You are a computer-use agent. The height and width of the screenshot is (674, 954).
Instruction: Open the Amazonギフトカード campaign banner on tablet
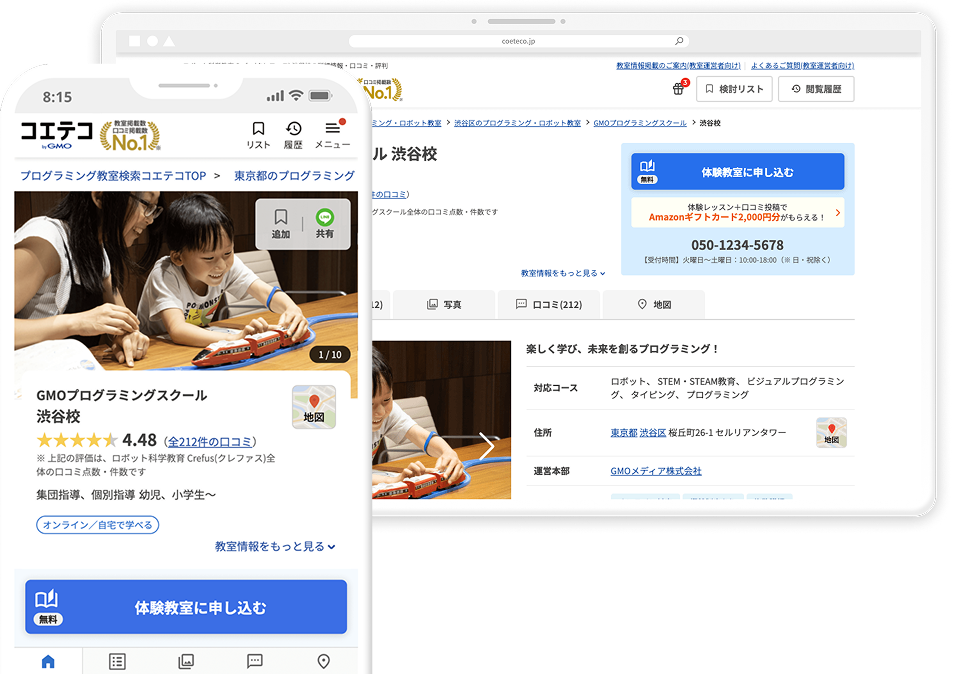pos(737,212)
